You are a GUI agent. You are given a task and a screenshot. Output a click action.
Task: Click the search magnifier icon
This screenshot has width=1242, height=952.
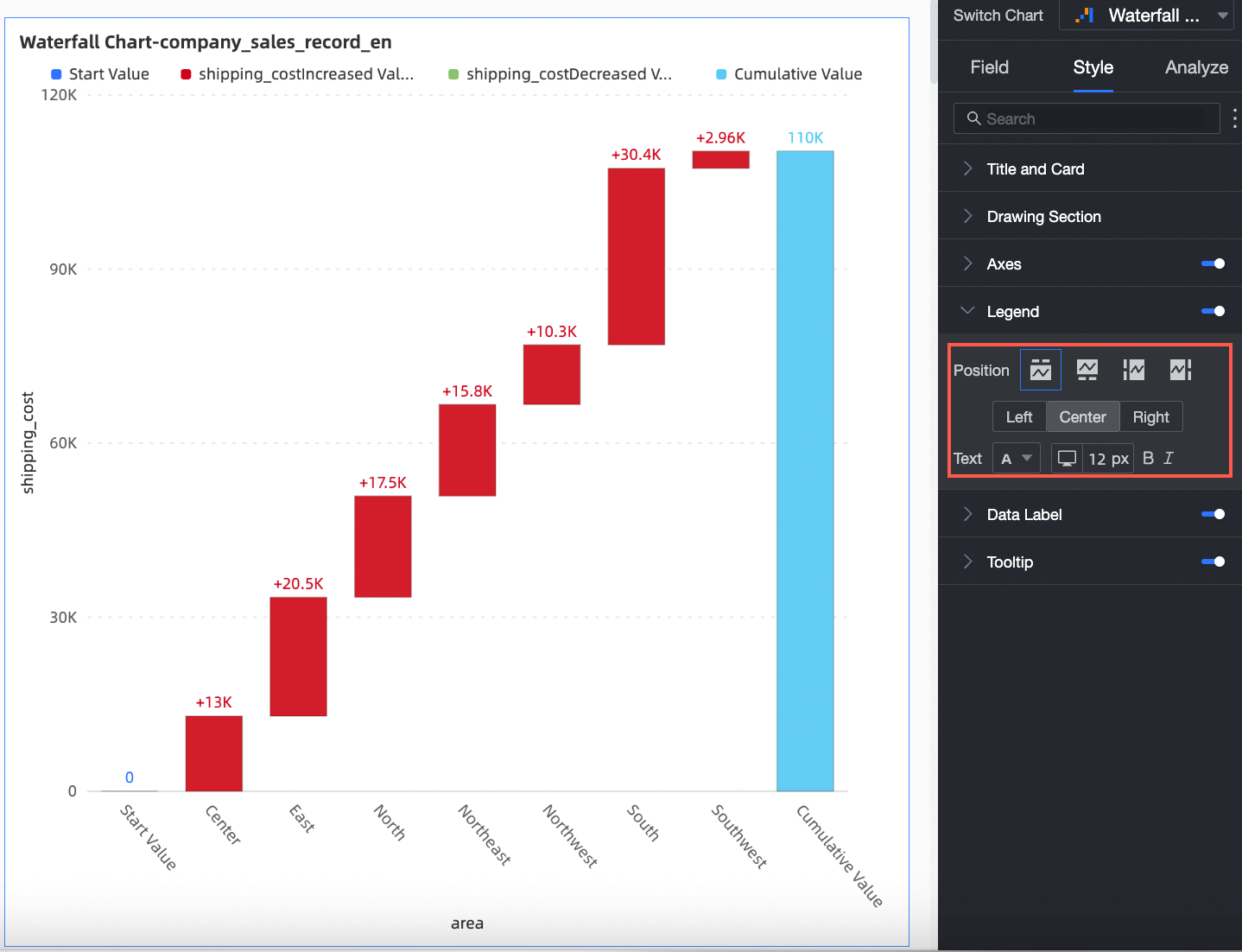coord(973,118)
